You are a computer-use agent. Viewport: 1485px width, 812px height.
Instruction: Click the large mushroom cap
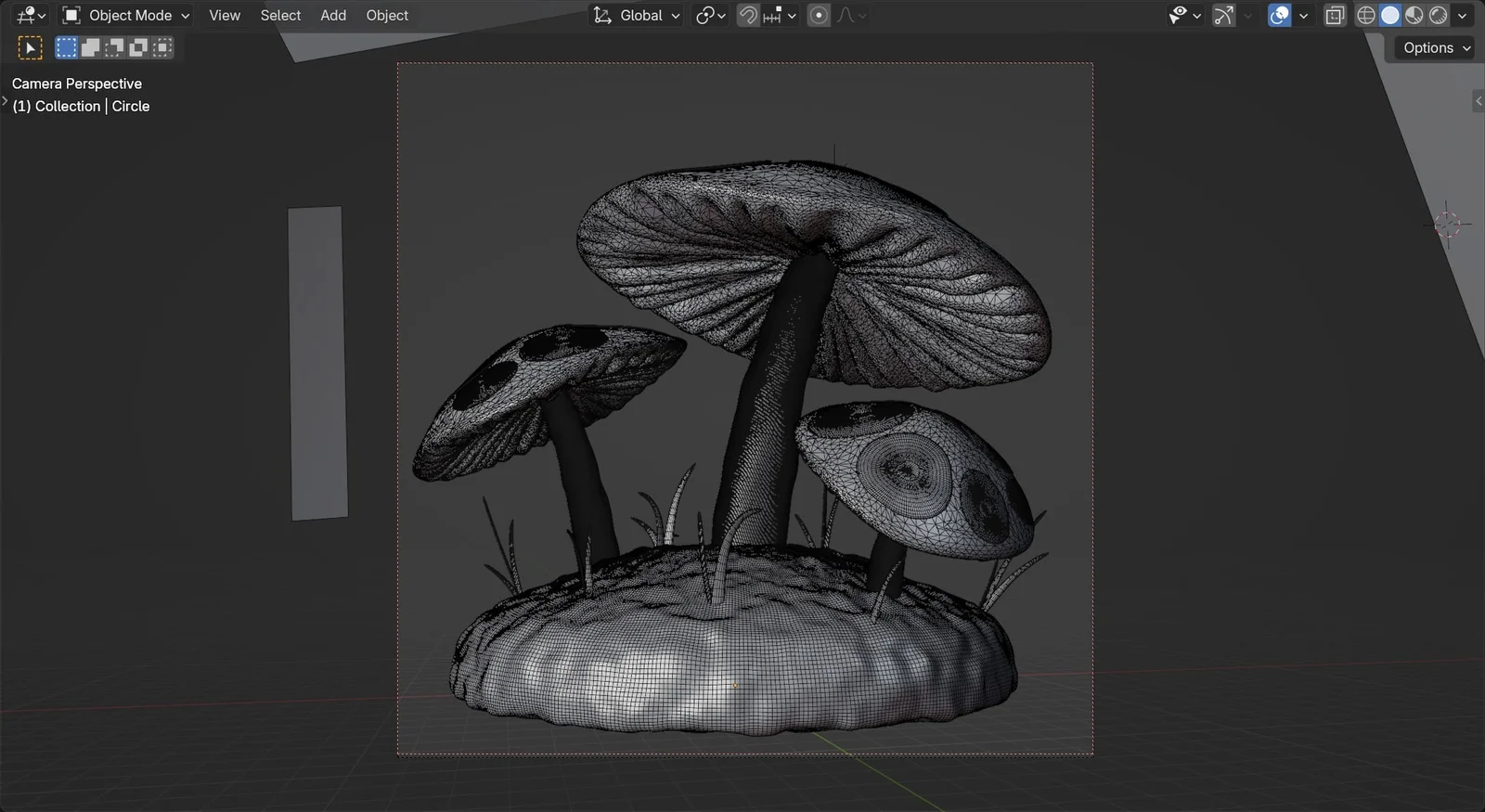[x=814, y=275]
